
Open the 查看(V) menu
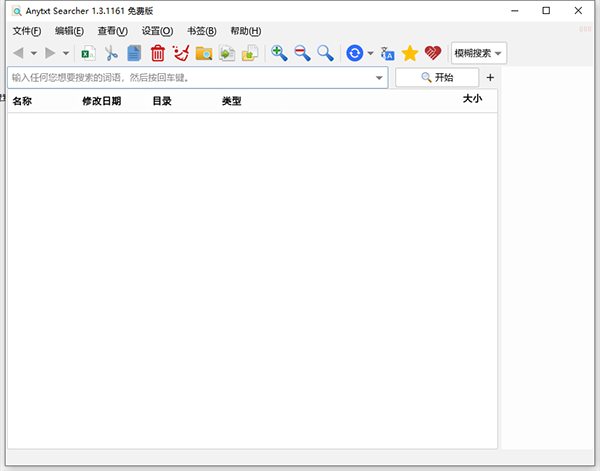point(112,31)
